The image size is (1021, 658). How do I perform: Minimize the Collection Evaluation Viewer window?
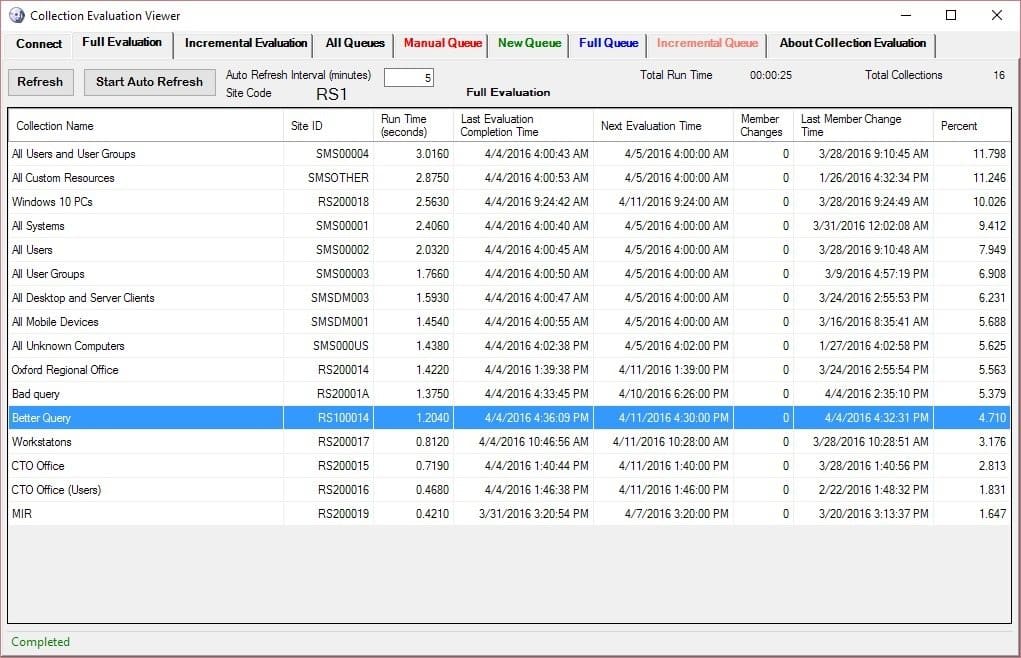point(906,15)
